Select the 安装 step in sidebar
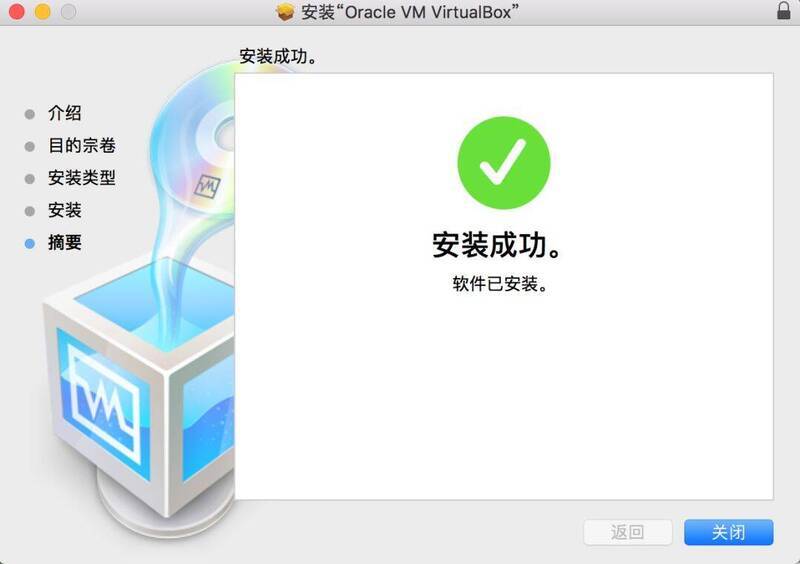Image resolution: width=800 pixels, height=564 pixels. tap(65, 210)
